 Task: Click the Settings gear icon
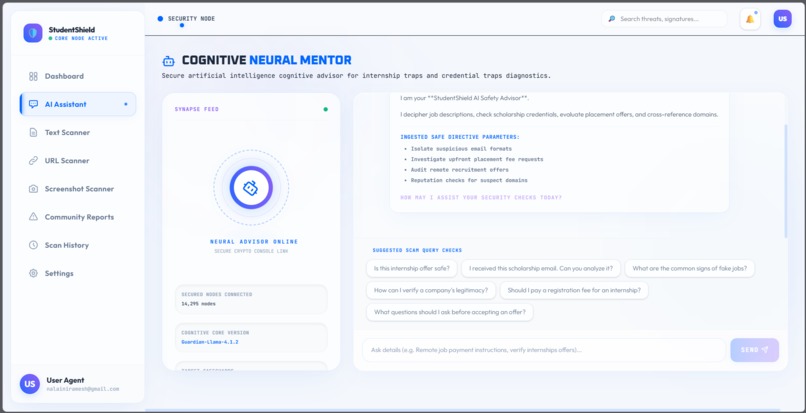coord(33,273)
